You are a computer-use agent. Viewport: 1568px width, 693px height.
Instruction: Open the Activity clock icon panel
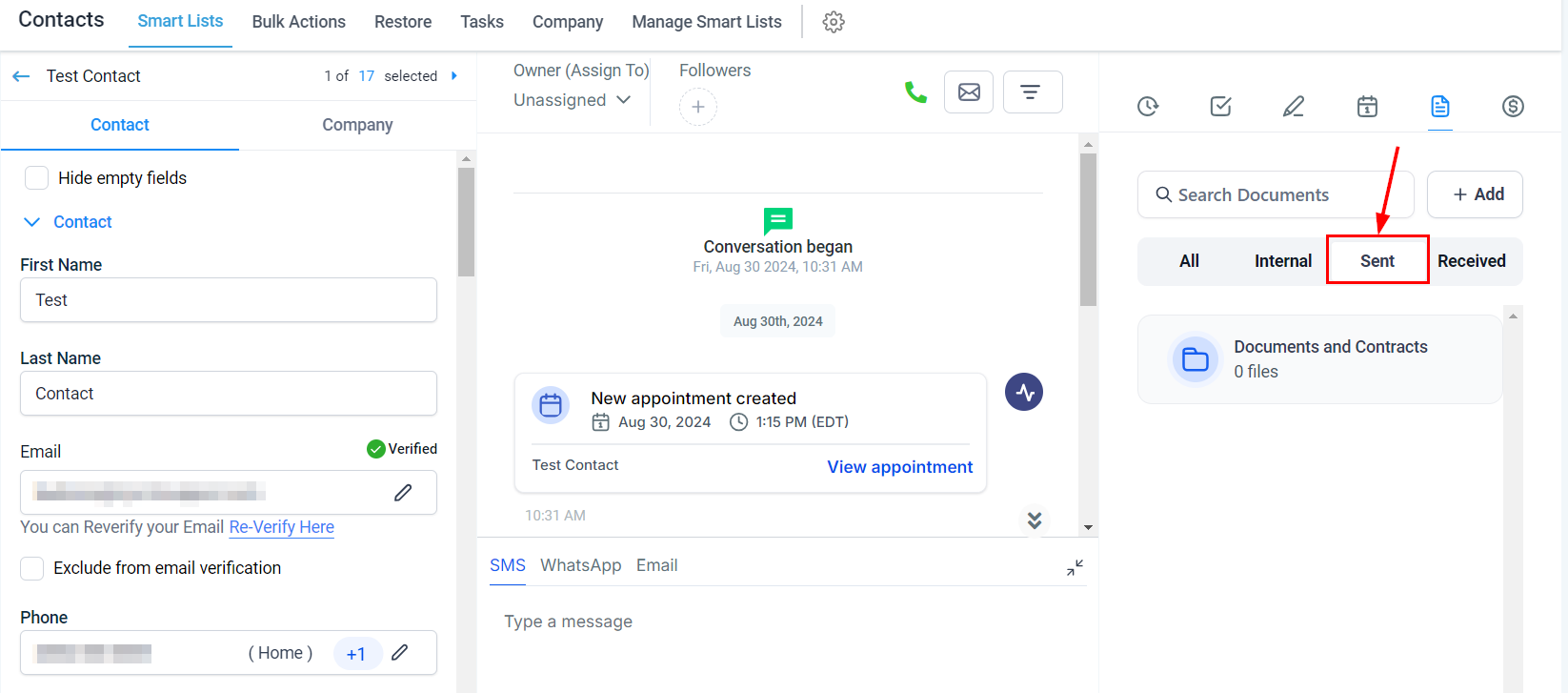coord(1148,106)
